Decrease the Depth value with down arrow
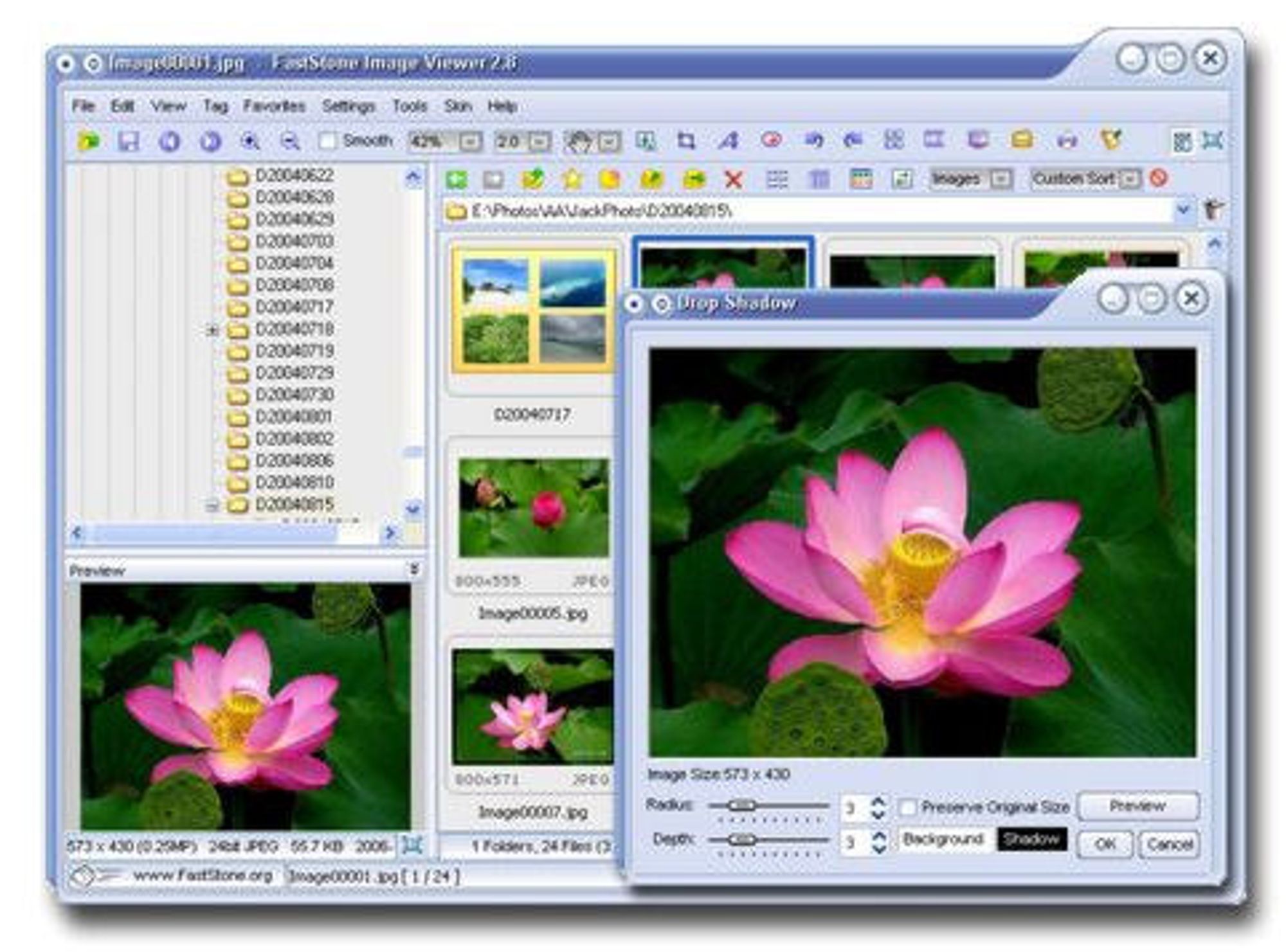This screenshot has width=1286, height=952. (878, 849)
